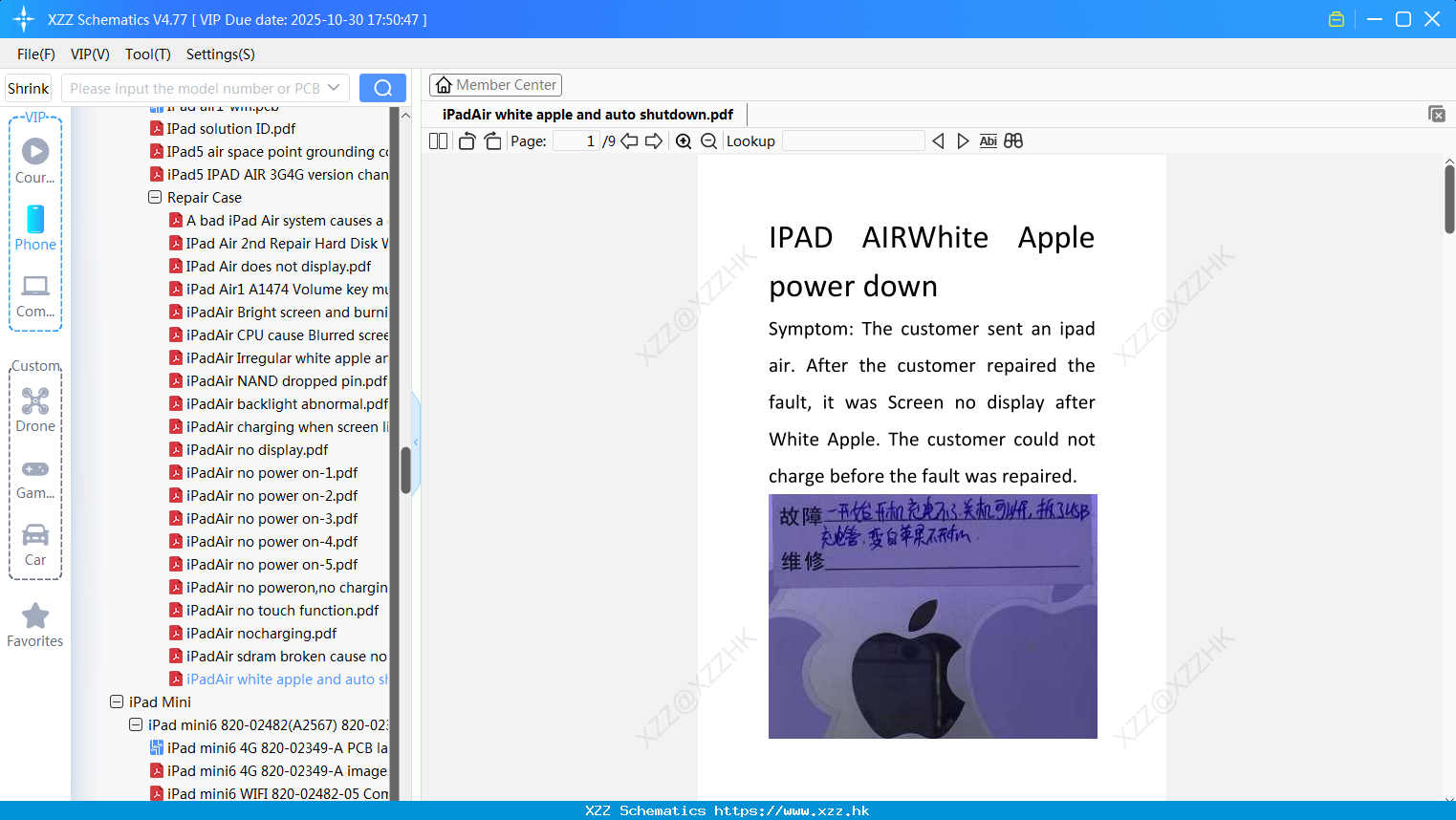Zoom in on the PDF
The height and width of the screenshot is (820, 1456).
[x=684, y=141]
